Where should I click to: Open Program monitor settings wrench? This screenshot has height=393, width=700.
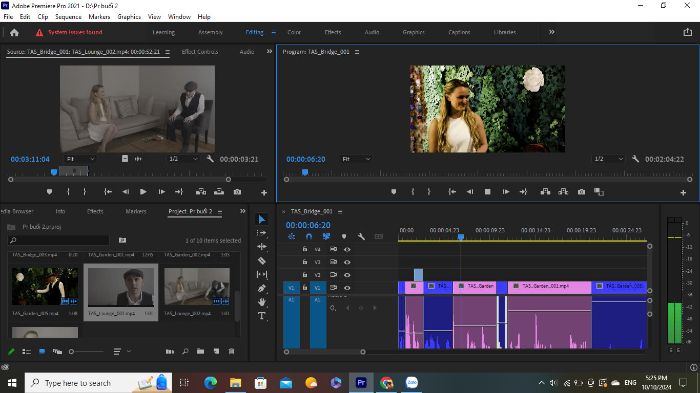[x=635, y=159]
